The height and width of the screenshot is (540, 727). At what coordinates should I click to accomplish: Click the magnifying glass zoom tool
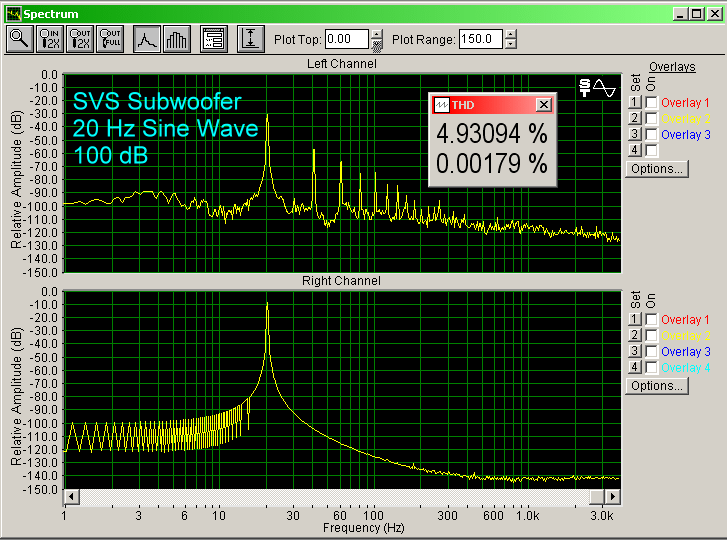19,39
